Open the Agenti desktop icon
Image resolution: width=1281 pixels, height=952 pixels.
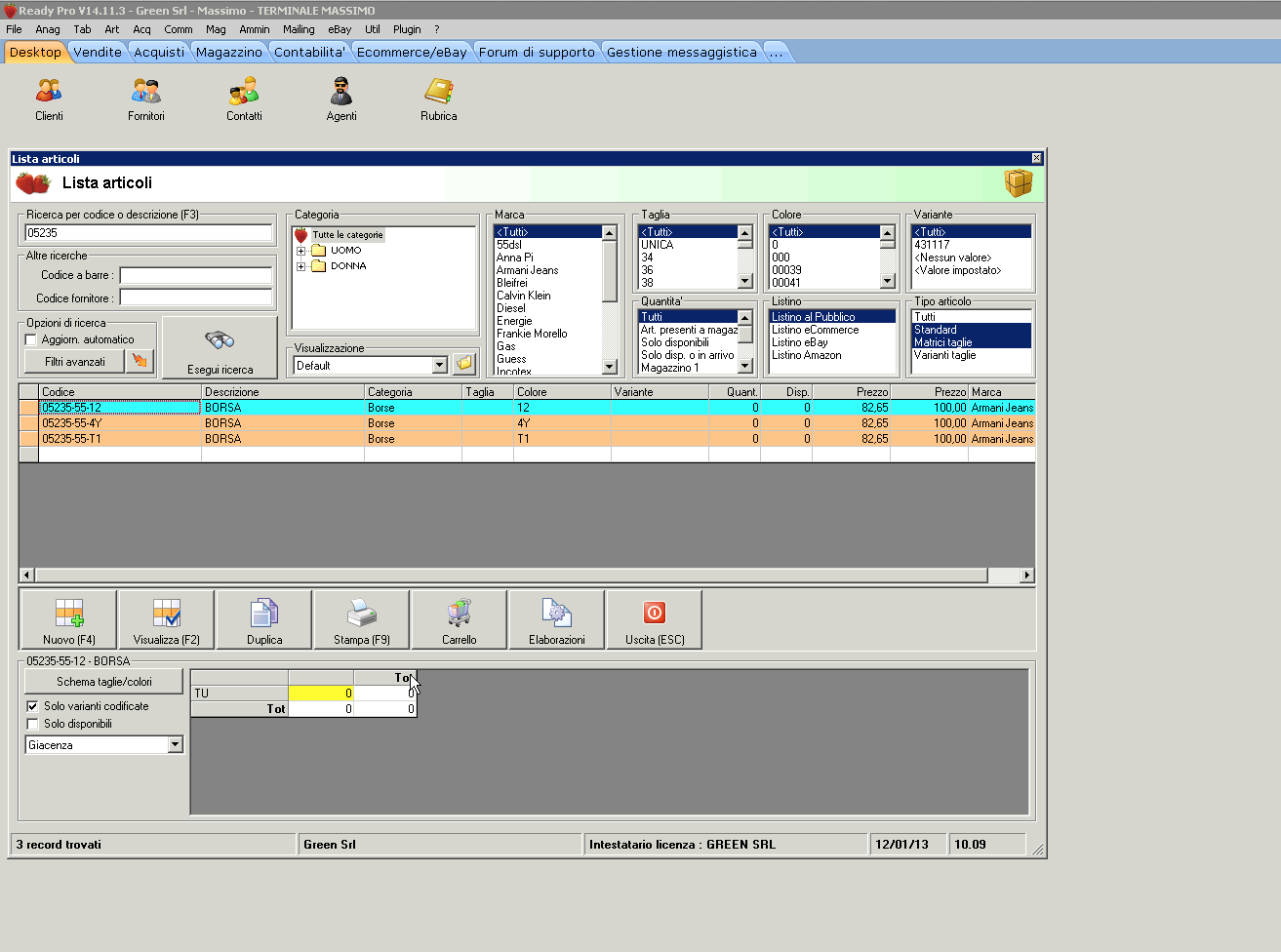pos(340,93)
